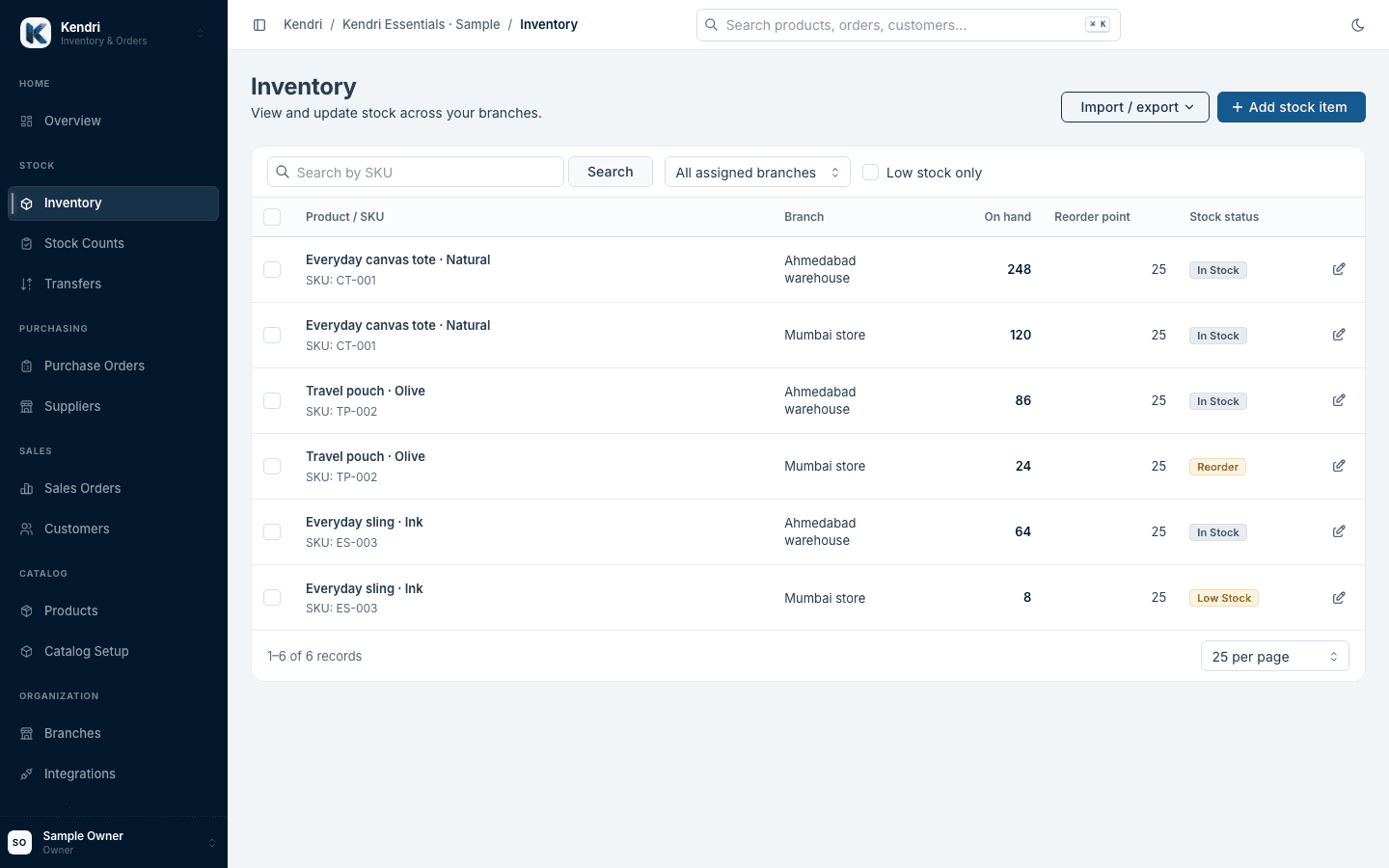
Task: Click the 1–6 of 6 records text
Action: coord(314,656)
